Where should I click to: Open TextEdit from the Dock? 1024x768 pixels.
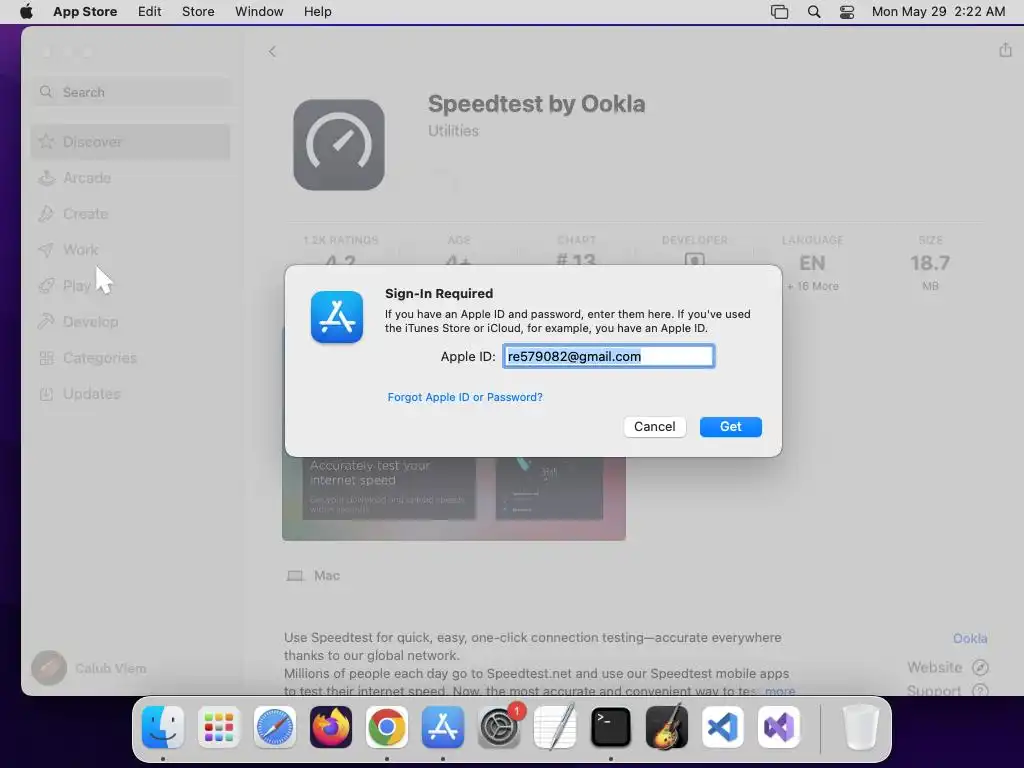554,727
